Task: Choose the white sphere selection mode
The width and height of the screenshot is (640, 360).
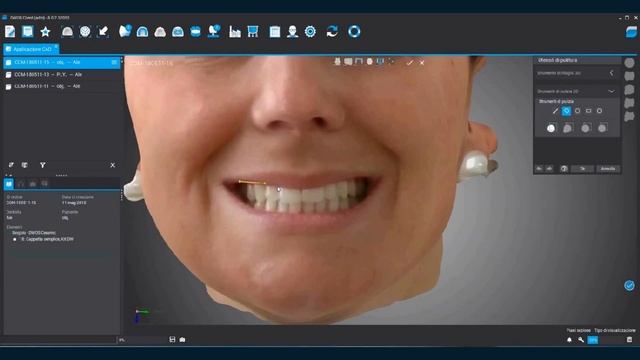Action: pyautogui.click(x=551, y=128)
